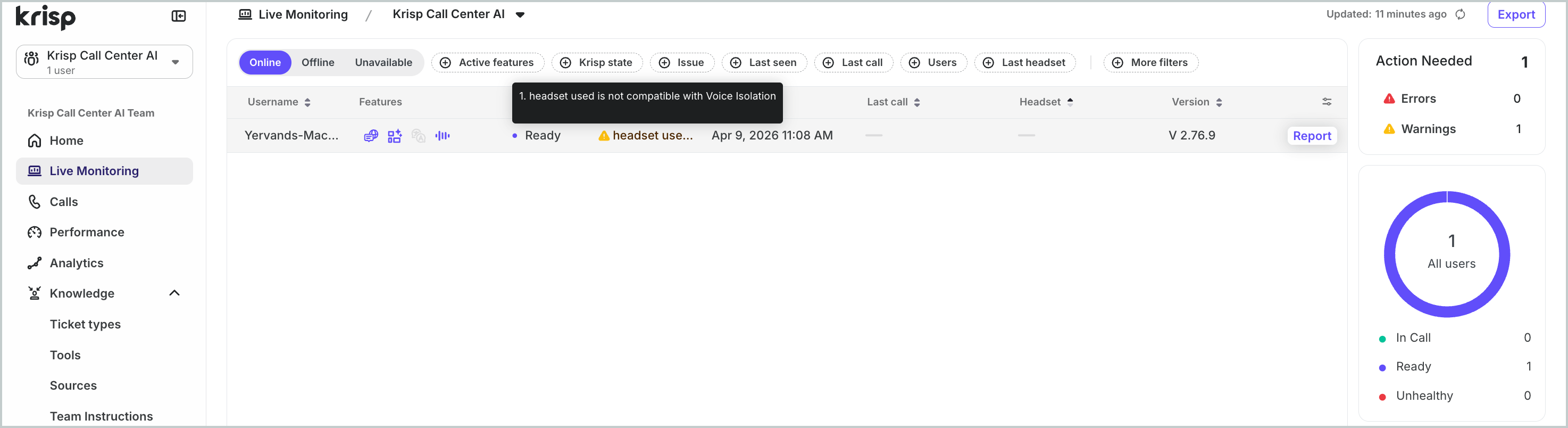Click the warning triangle beside headset issue
Viewport: 1568px width, 428px height.
point(603,136)
